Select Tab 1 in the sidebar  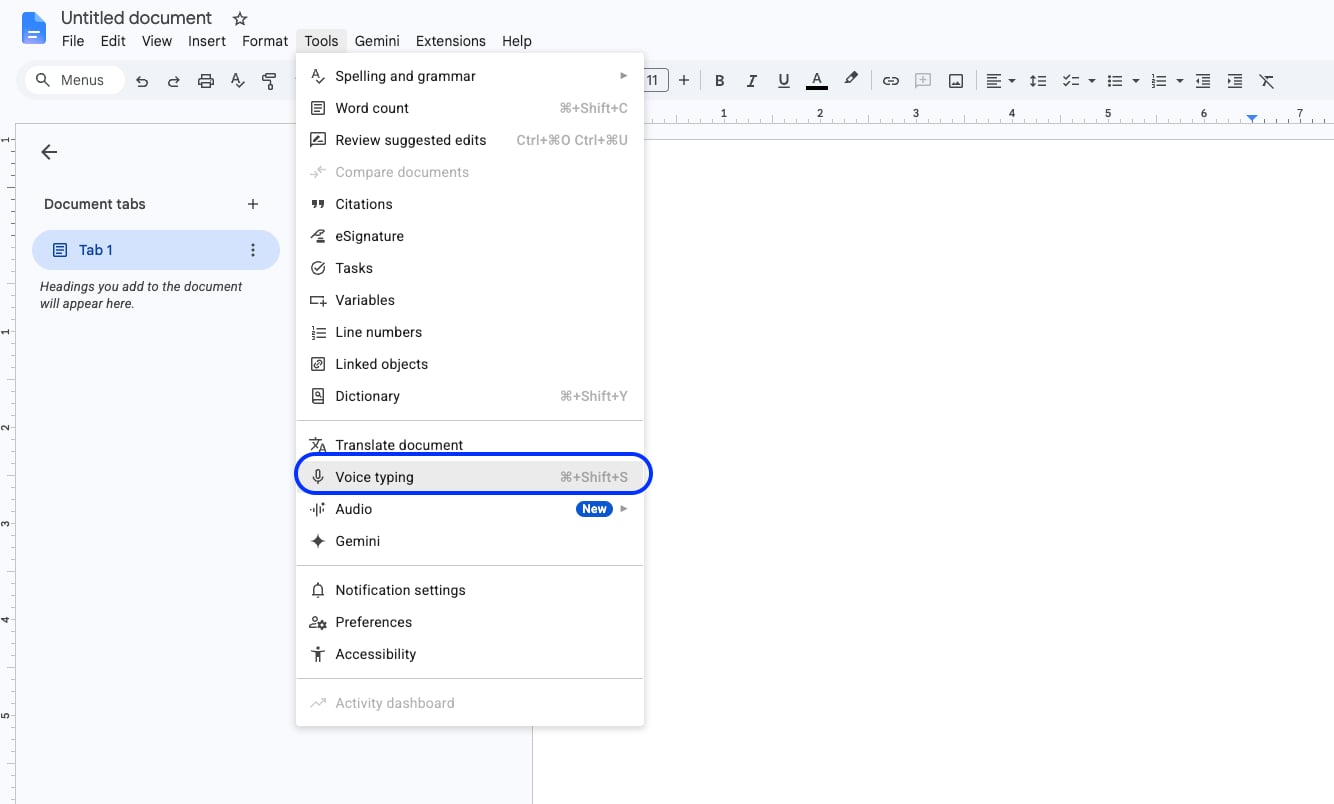pos(156,250)
